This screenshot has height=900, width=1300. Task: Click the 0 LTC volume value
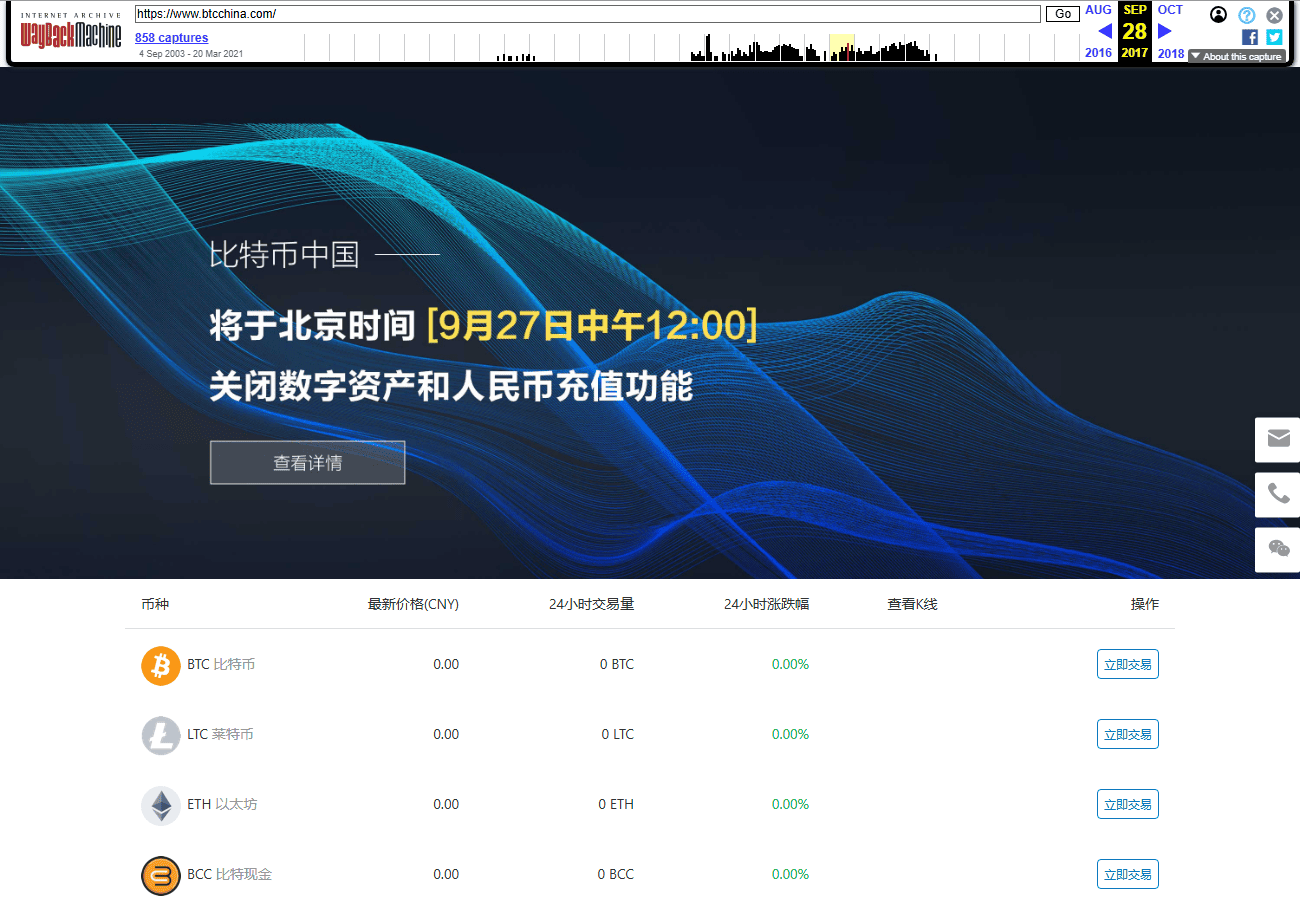click(618, 734)
